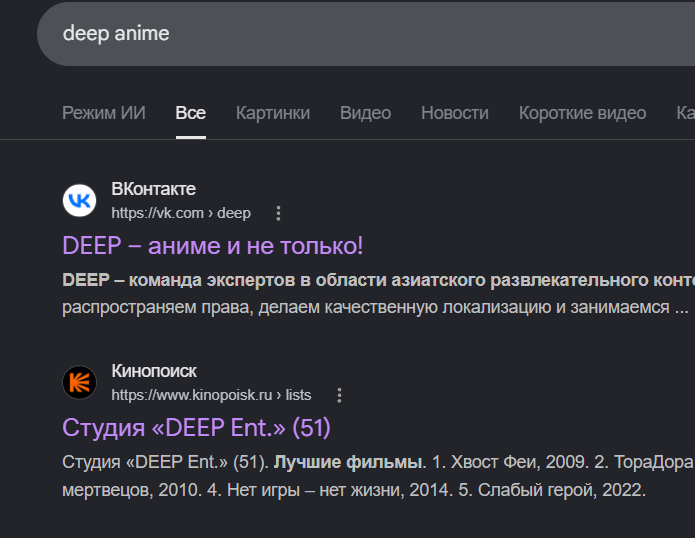Open the Видео tab
The height and width of the screenshot is (538, 695).
click(365, 113)
